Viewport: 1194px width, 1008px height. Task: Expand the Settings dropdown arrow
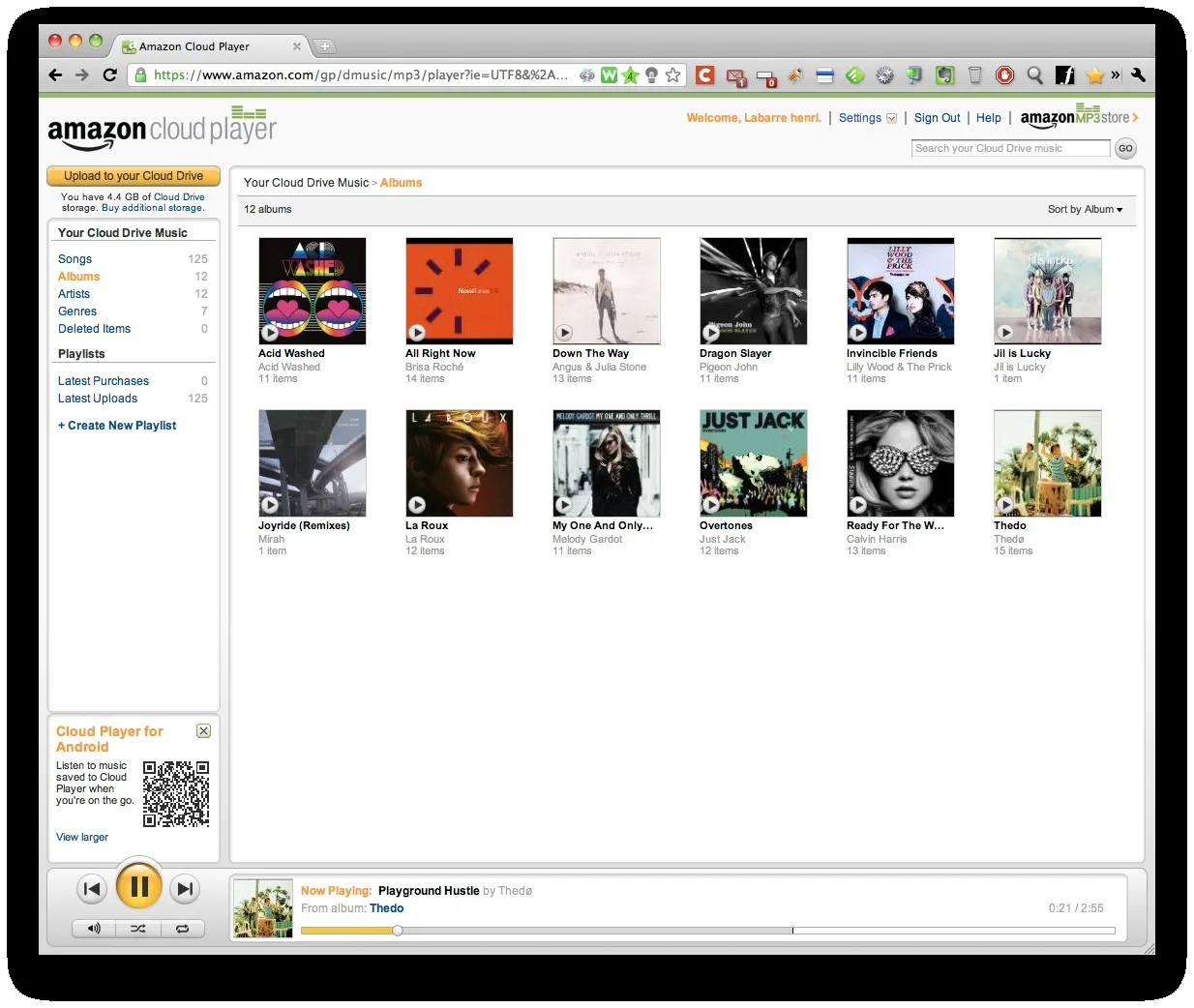pos(892,118)
